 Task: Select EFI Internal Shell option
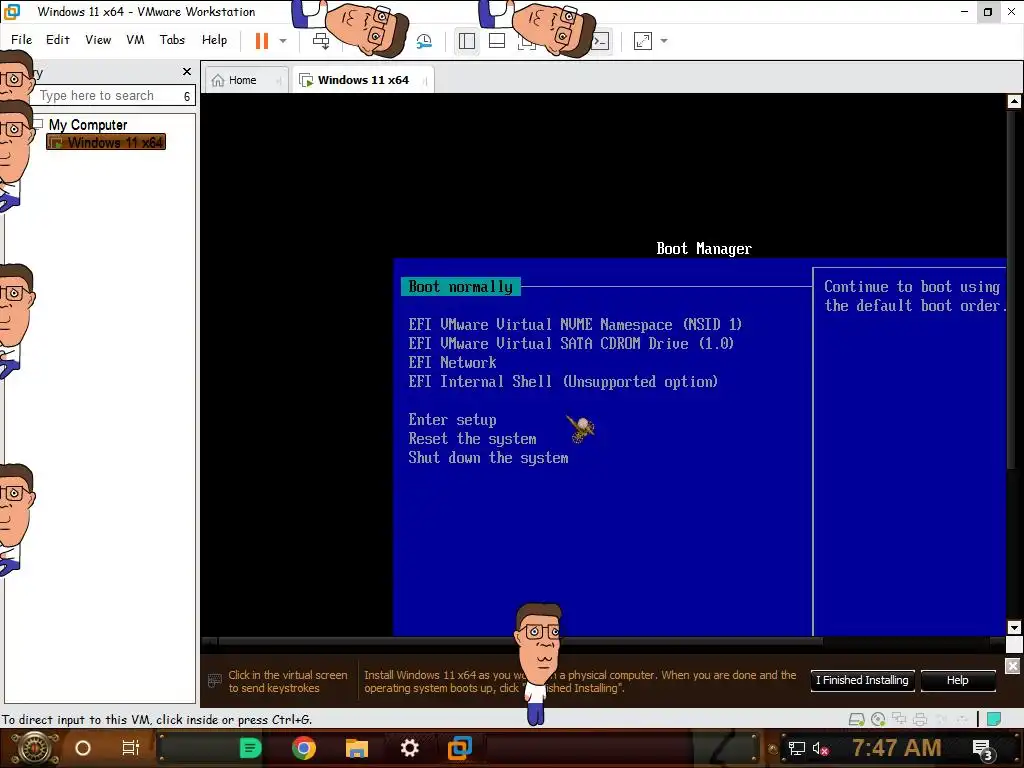click(x=563, y=381)
